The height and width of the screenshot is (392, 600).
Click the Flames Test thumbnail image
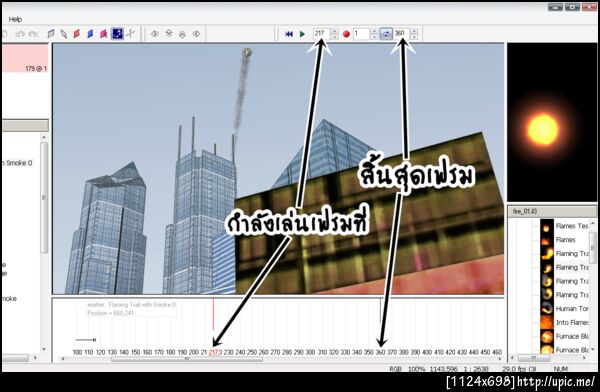(547, 226)
